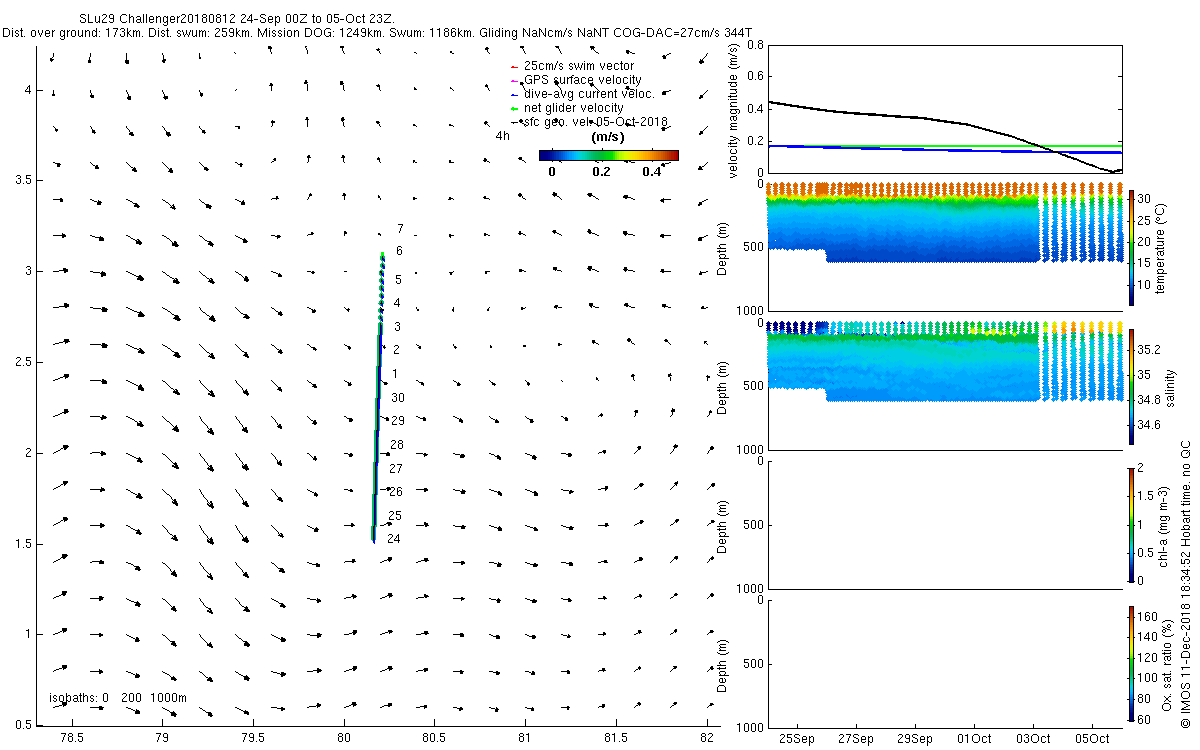Click the black line in the velocity magnitude plot

900,116
